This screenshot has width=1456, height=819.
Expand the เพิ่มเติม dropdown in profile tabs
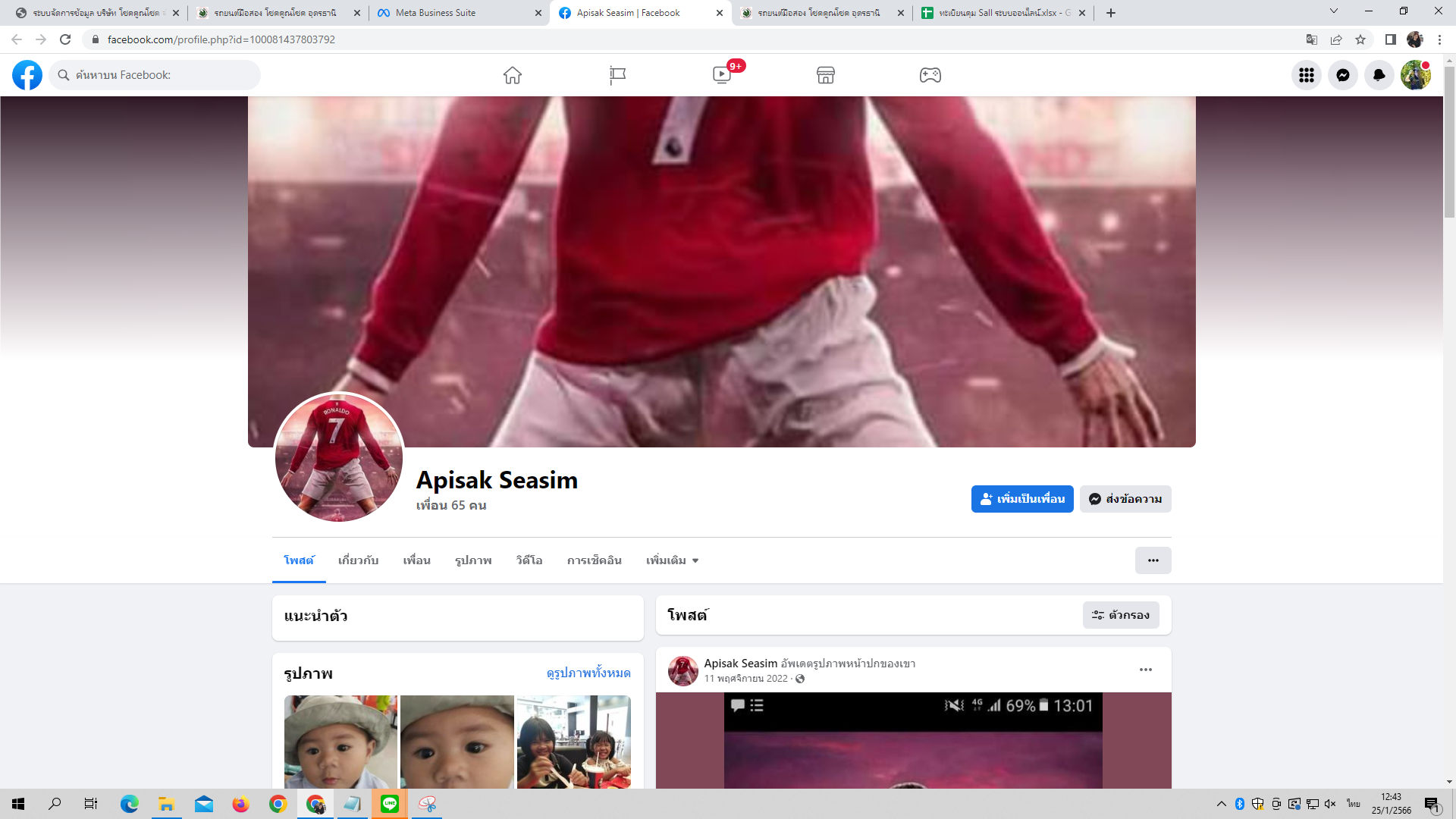[x=672, y=560]
